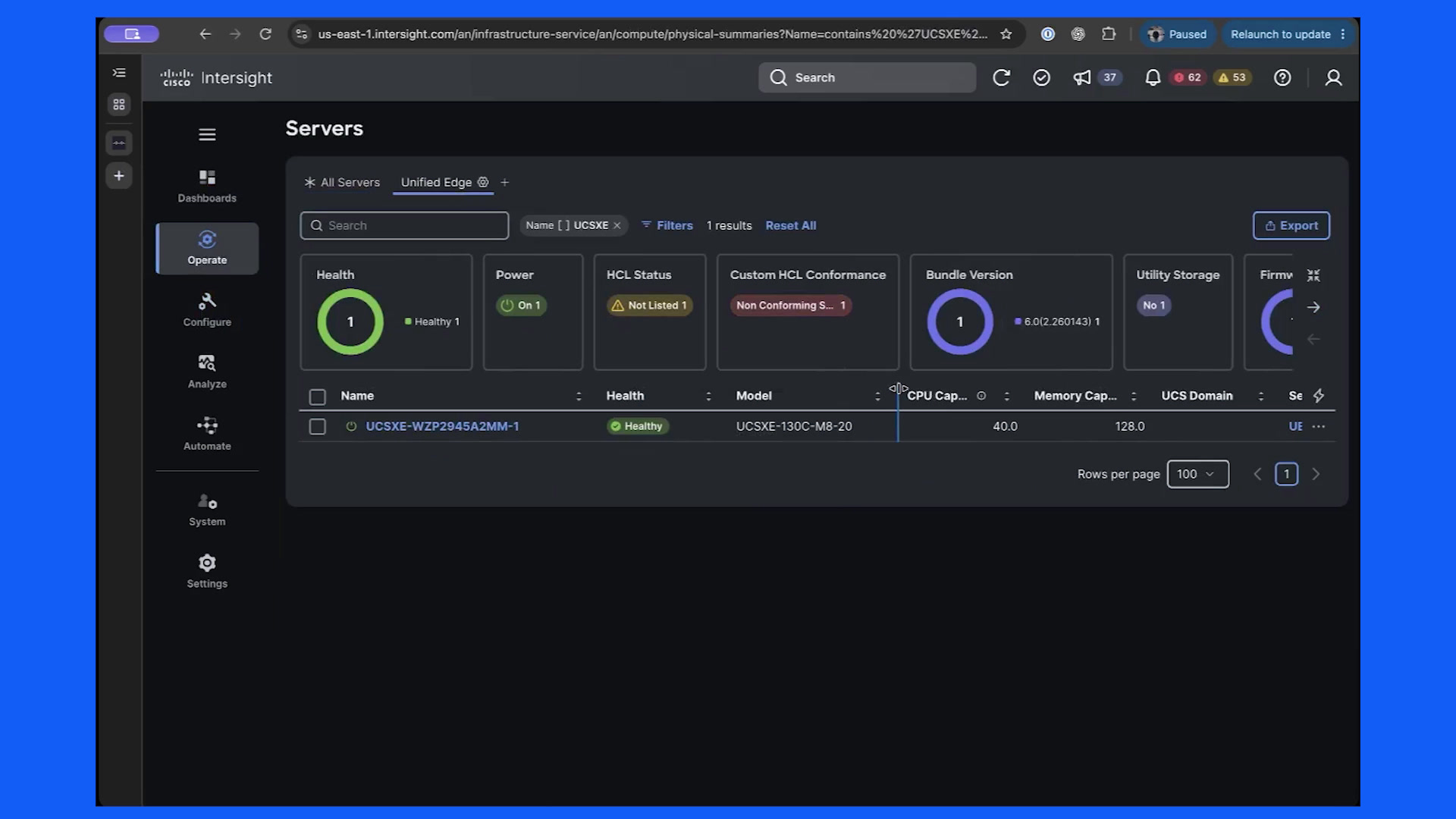This screenshot has height=819, width=1456.
Task: Open the notifications bell icon
Action: [1153, 77]
